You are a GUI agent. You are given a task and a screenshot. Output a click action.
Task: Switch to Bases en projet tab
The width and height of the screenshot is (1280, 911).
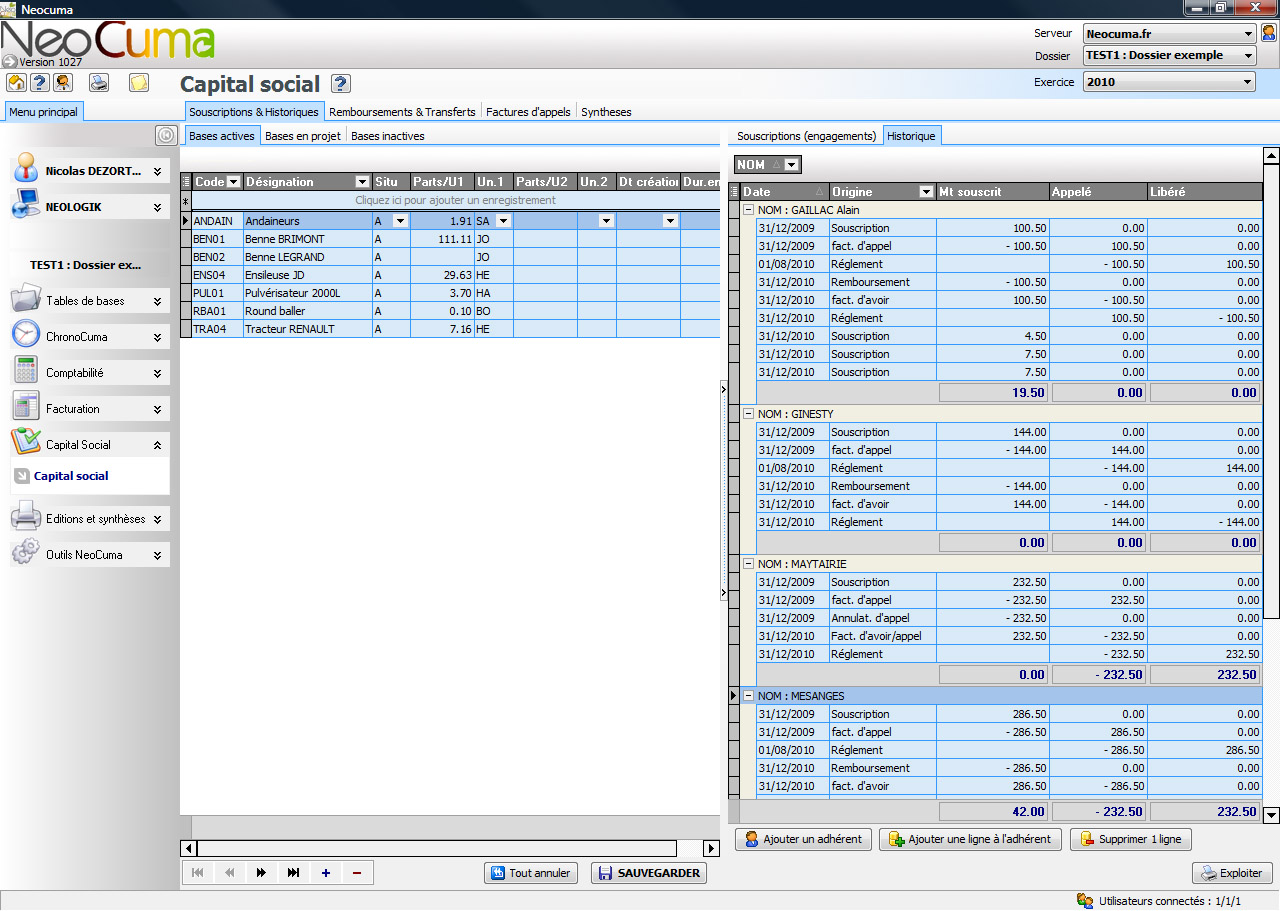click(x=303, y=136)
